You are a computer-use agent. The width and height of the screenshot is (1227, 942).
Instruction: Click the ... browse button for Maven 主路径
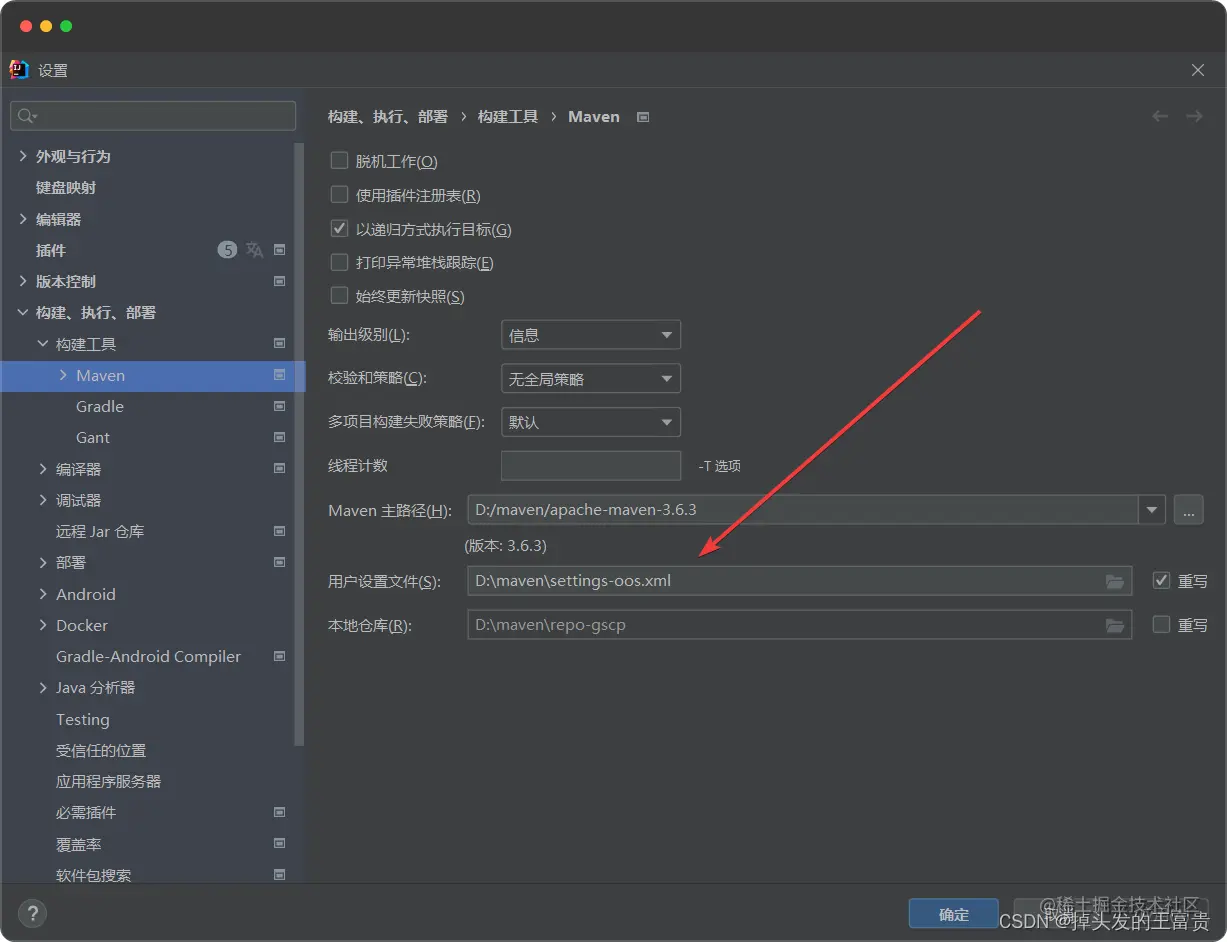click(1188, 510)
